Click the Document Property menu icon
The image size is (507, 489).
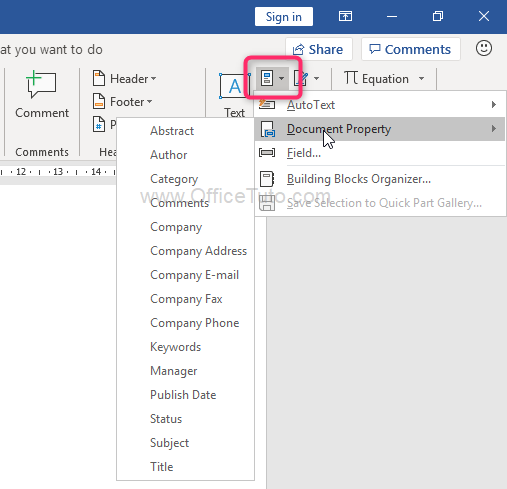[x=267, y=129]
